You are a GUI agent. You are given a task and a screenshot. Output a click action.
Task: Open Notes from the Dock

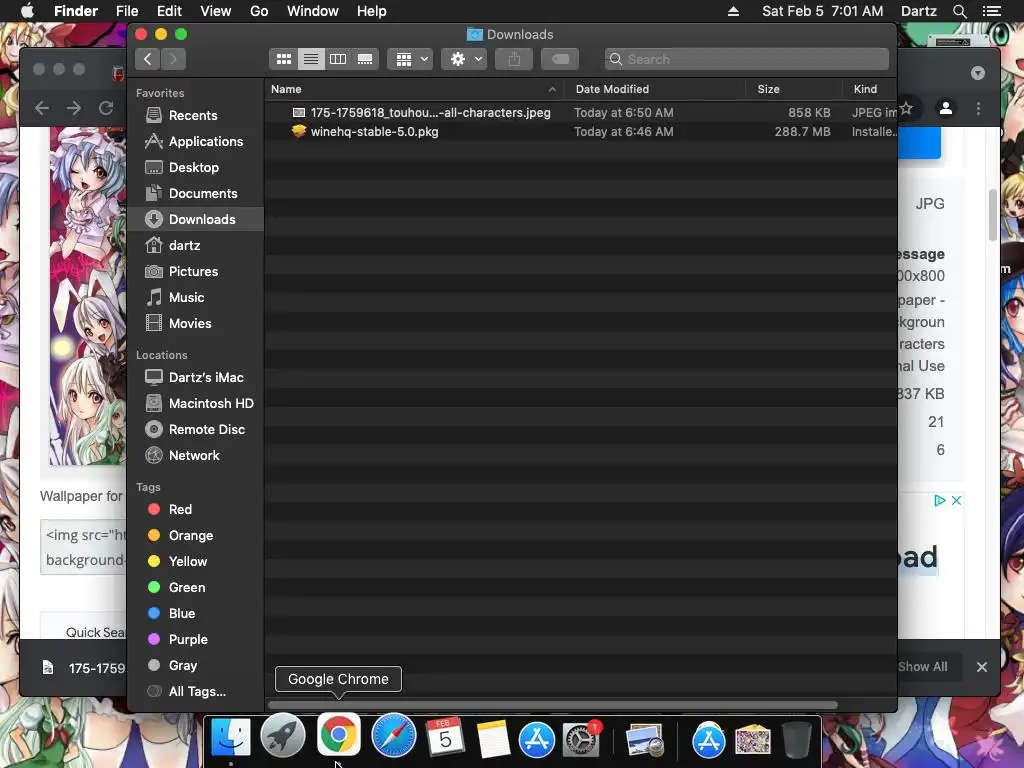point(493,739)
